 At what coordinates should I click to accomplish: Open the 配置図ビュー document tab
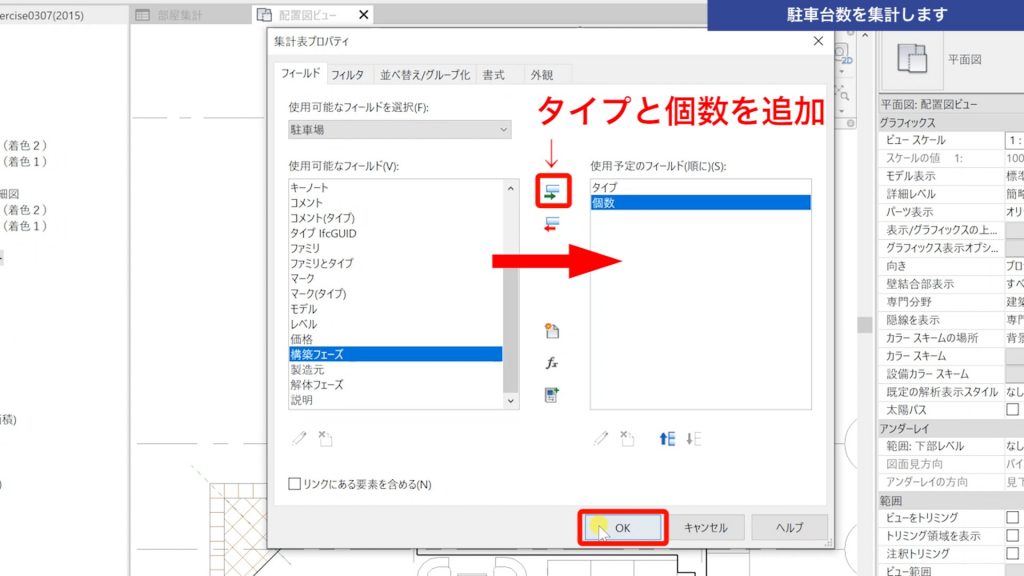[305, 15]
